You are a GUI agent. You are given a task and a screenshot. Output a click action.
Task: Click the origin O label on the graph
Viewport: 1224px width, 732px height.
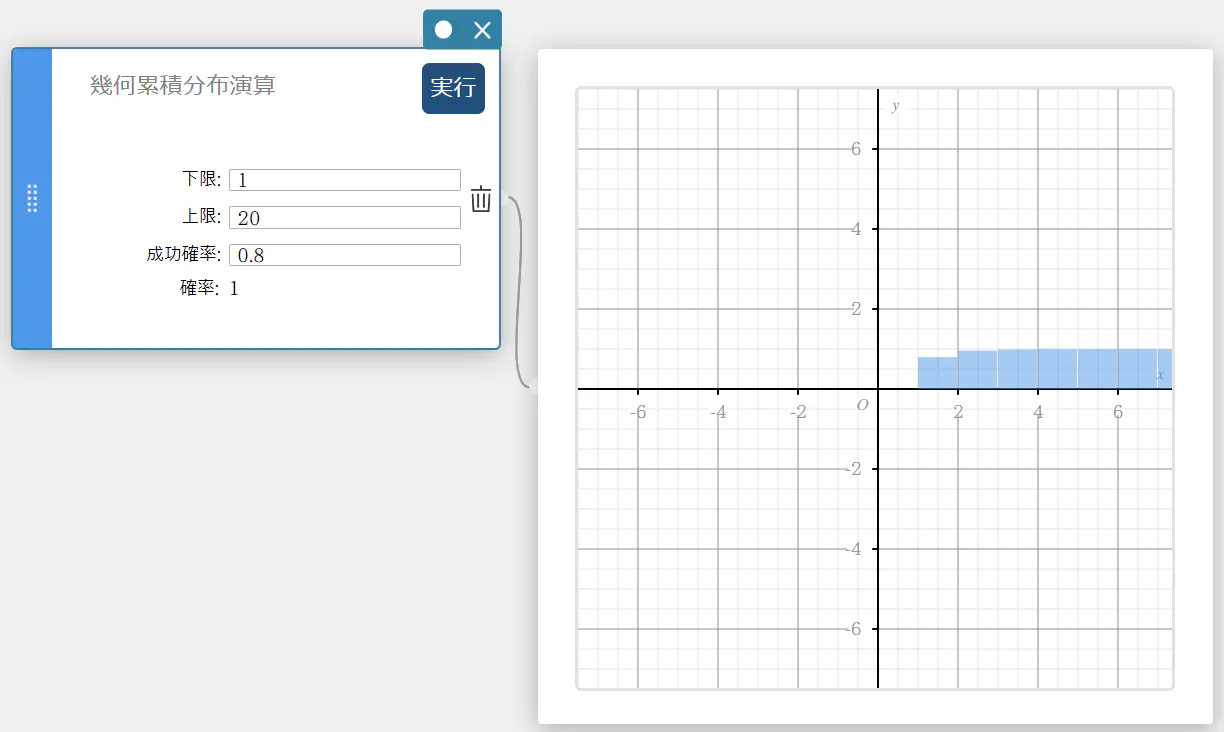coord(863,404)
